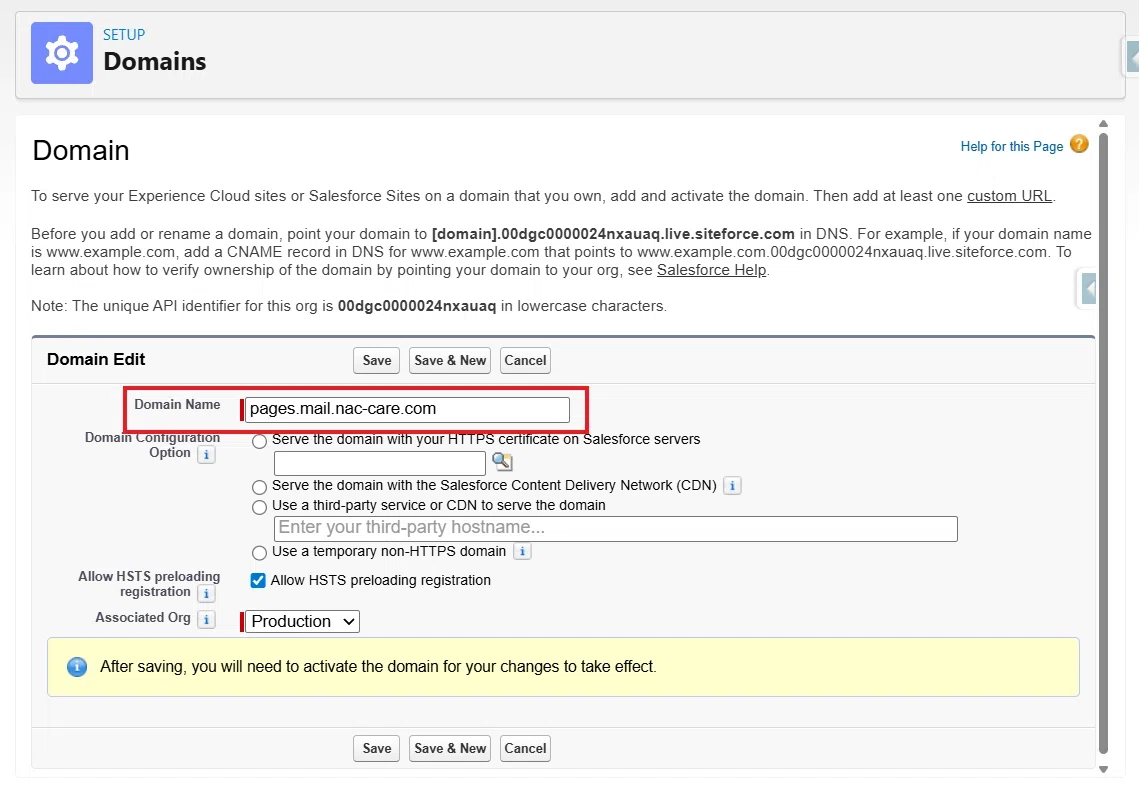Open the Associated Org Production dropdown

click(302, 622)
